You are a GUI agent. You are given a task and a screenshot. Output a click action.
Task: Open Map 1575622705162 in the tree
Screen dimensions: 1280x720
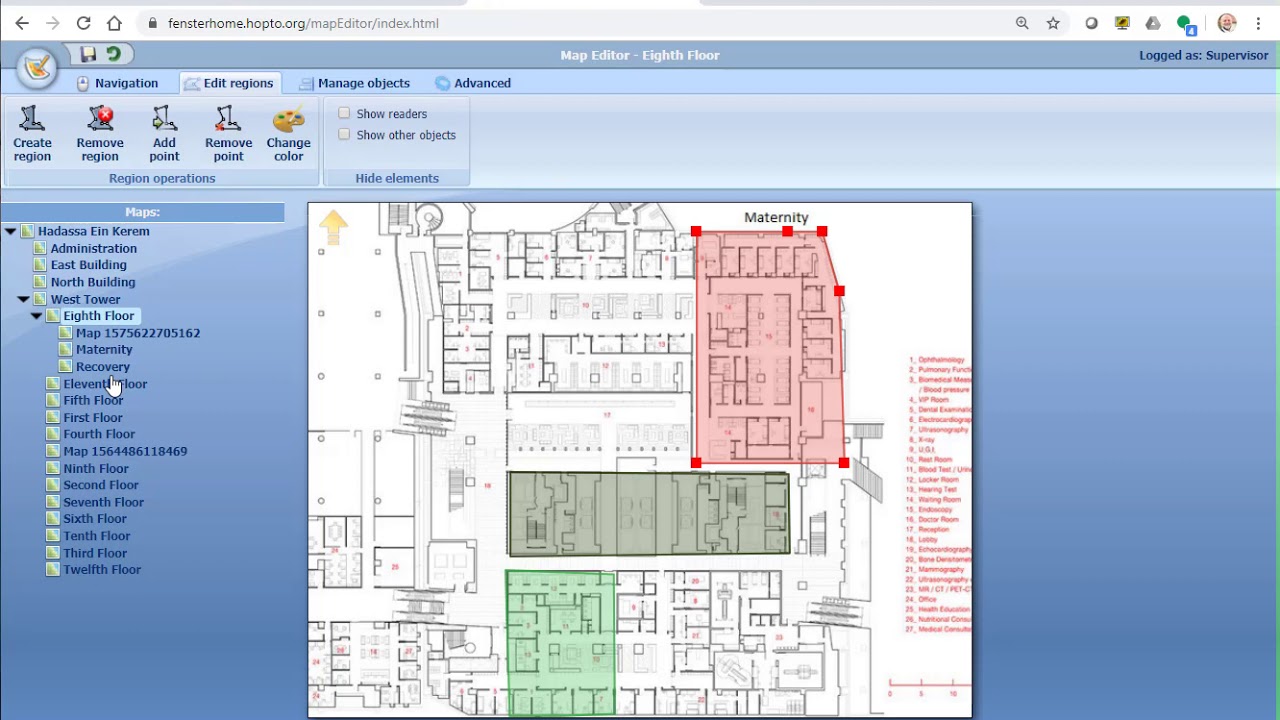138,333
